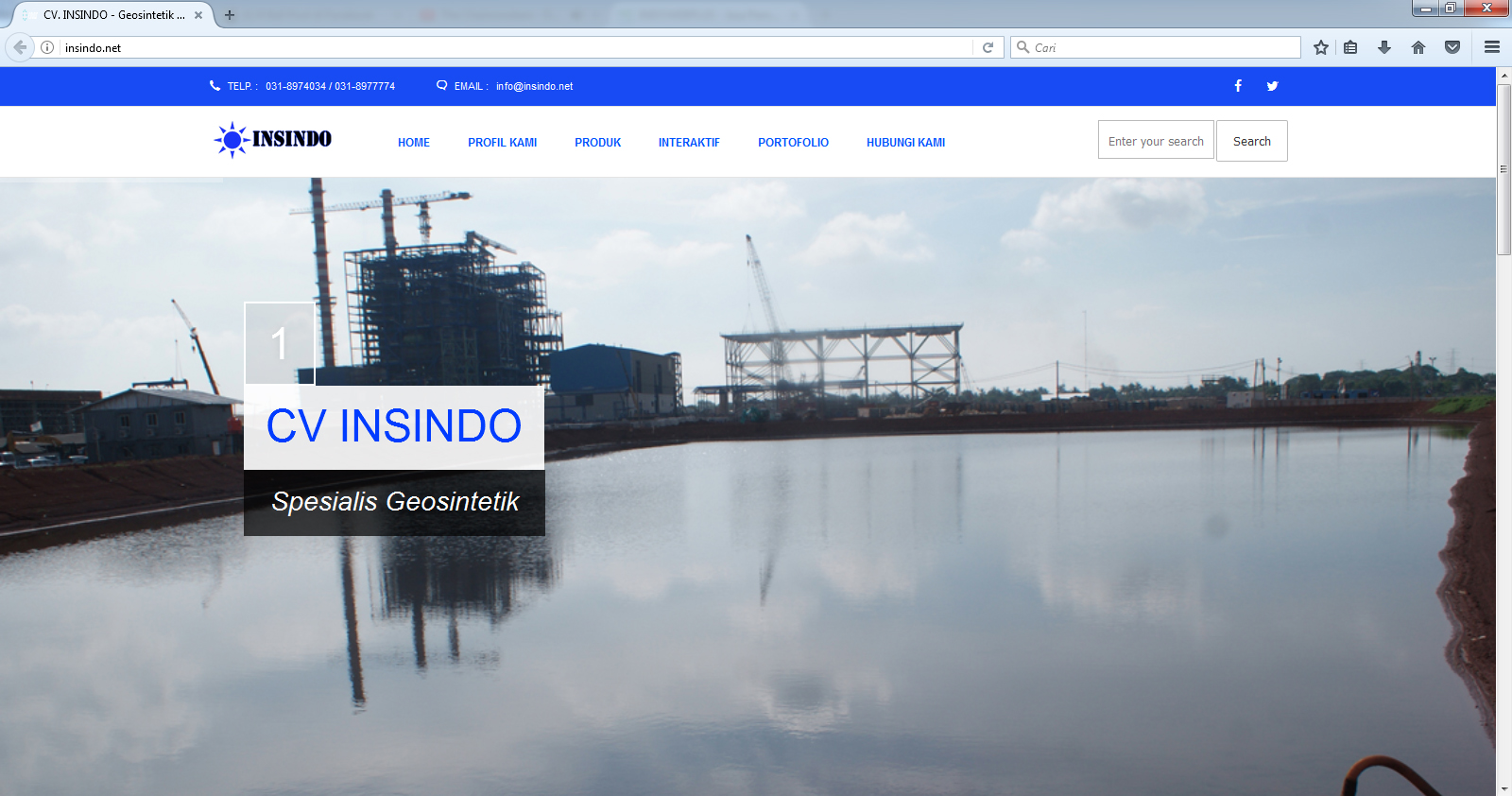Click the site information icon
This screenshot has height=796, width=1512.
tap(47, 47)
